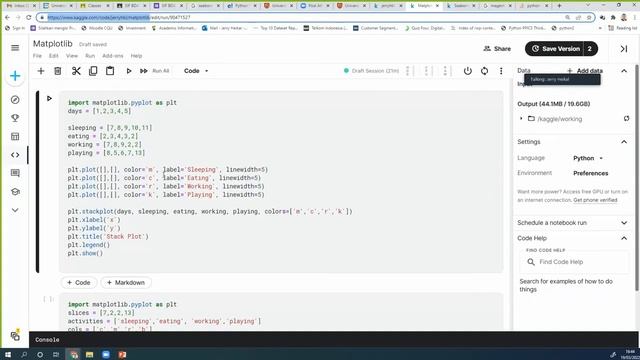This screenshot has width=640, height=360.
Task: Click the browser reload icon
Action: 29,18
